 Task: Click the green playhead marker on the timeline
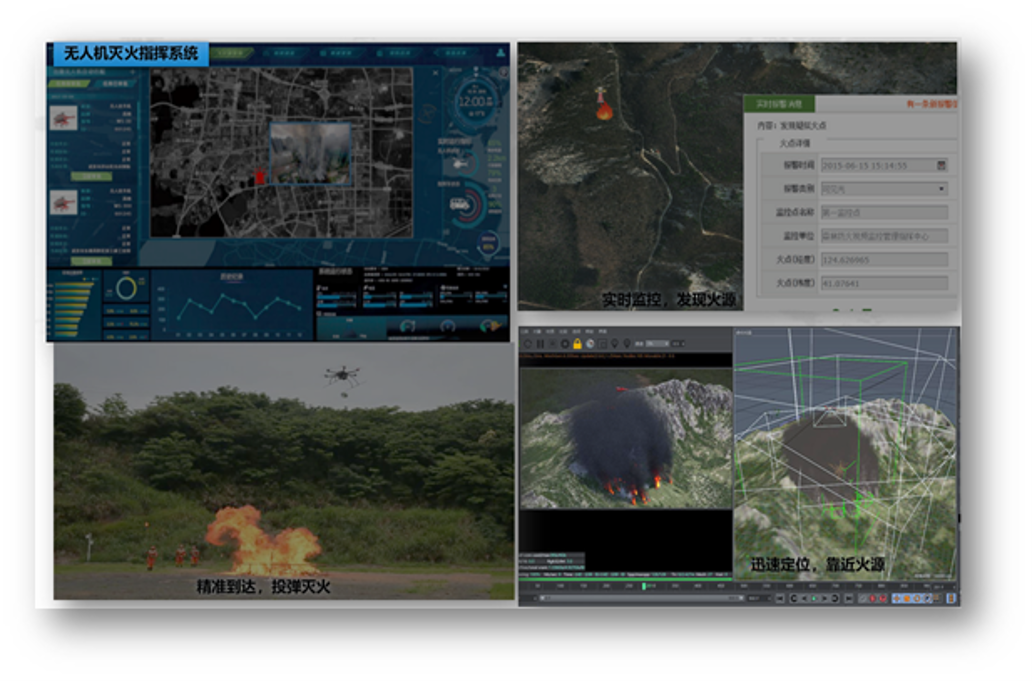pyautogui.click(x=644, y=586)
